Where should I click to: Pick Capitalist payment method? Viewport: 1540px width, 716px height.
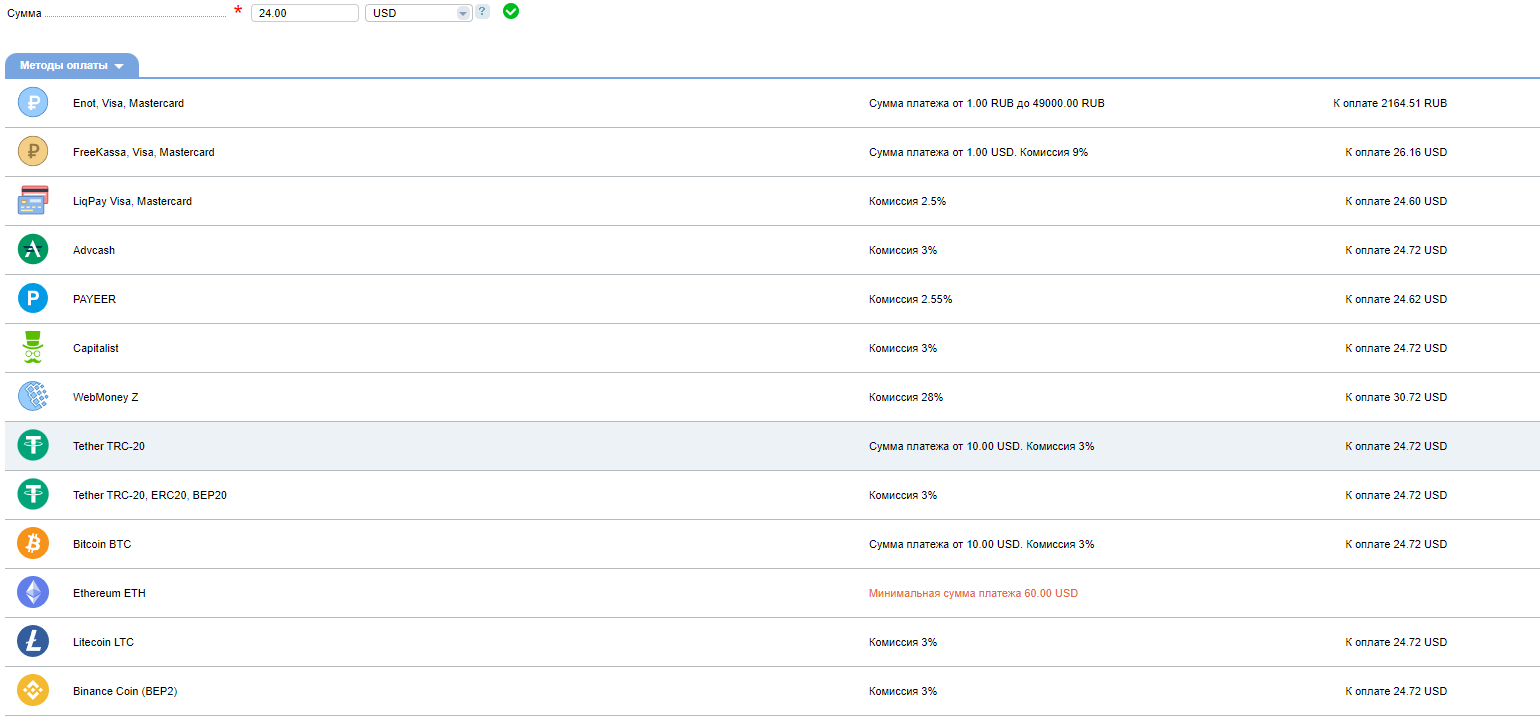click(x=96, y=348)
